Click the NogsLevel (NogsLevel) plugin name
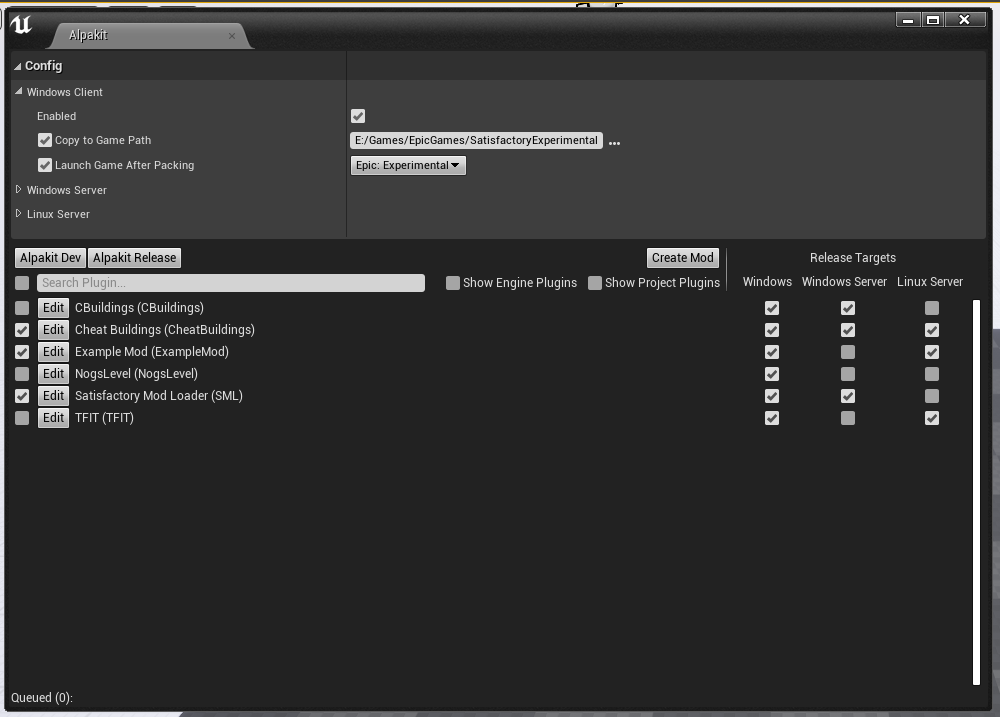Image resolution: width=1000 pixels, height=717 pixels. pos(136,374)
